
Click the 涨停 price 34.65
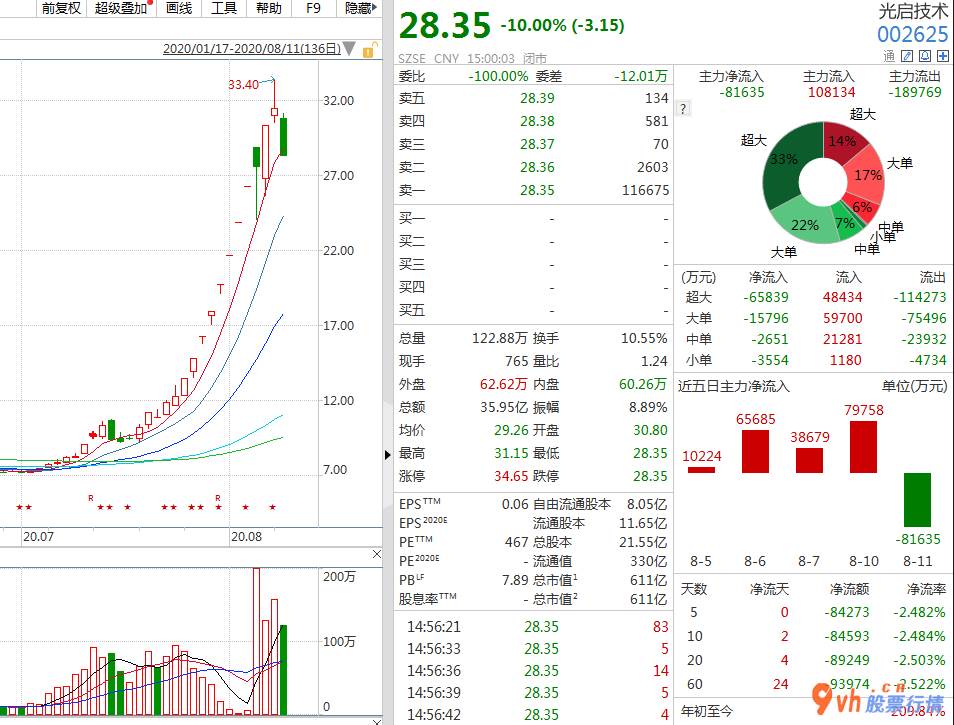click(511, 476)
